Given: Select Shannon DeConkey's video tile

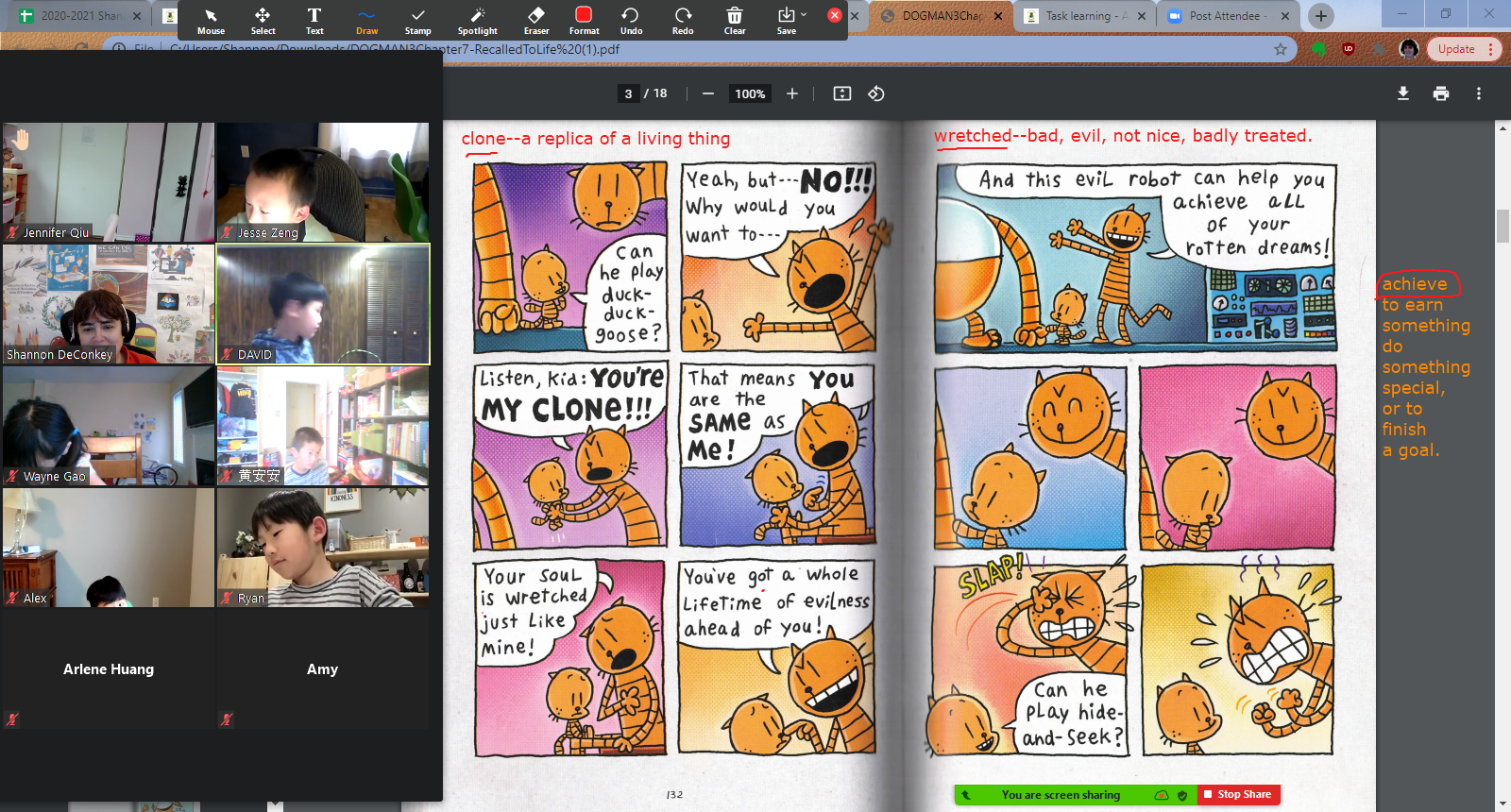Looking at the screenshot, I should tap(109, 304).
